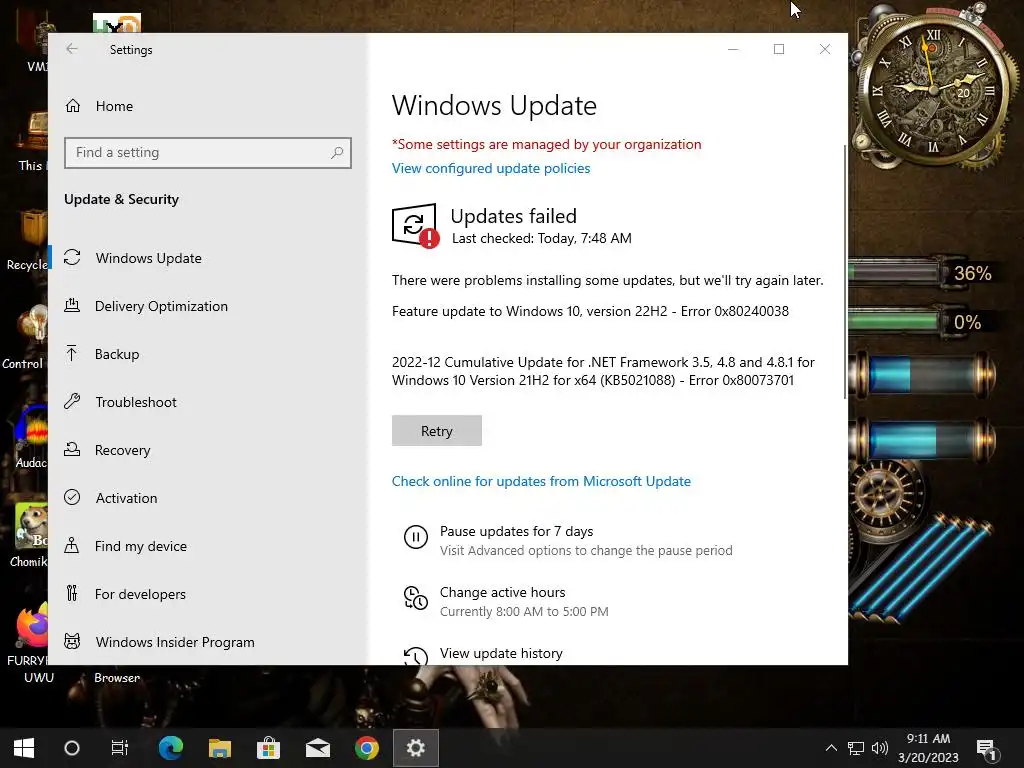
Task: Click the Find a setting search box
Action: pyautogui.click(x=208, y=153)
